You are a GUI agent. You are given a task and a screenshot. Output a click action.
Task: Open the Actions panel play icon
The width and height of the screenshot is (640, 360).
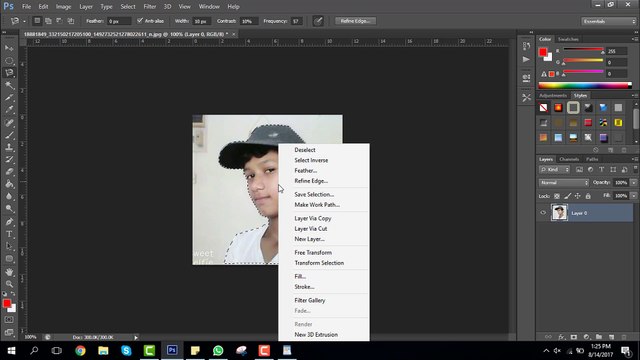coord(527,60)
